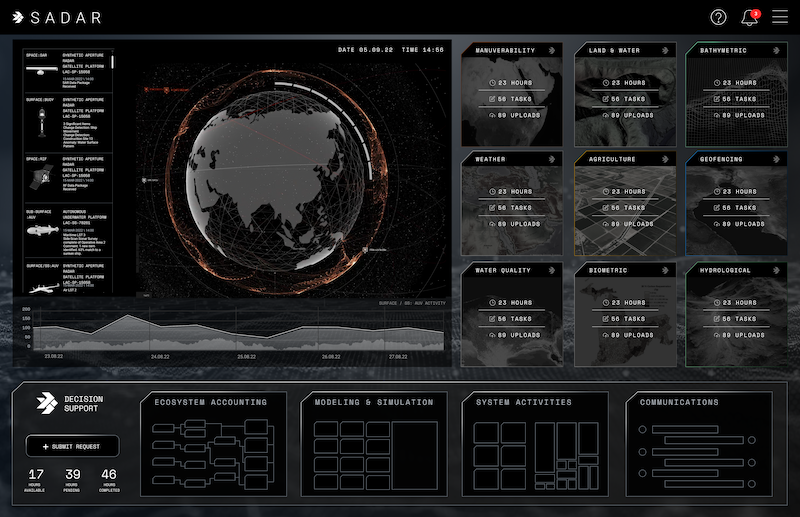
Task: Click the 'TIME 14:56' text
Action: click(x=422, y=50)
